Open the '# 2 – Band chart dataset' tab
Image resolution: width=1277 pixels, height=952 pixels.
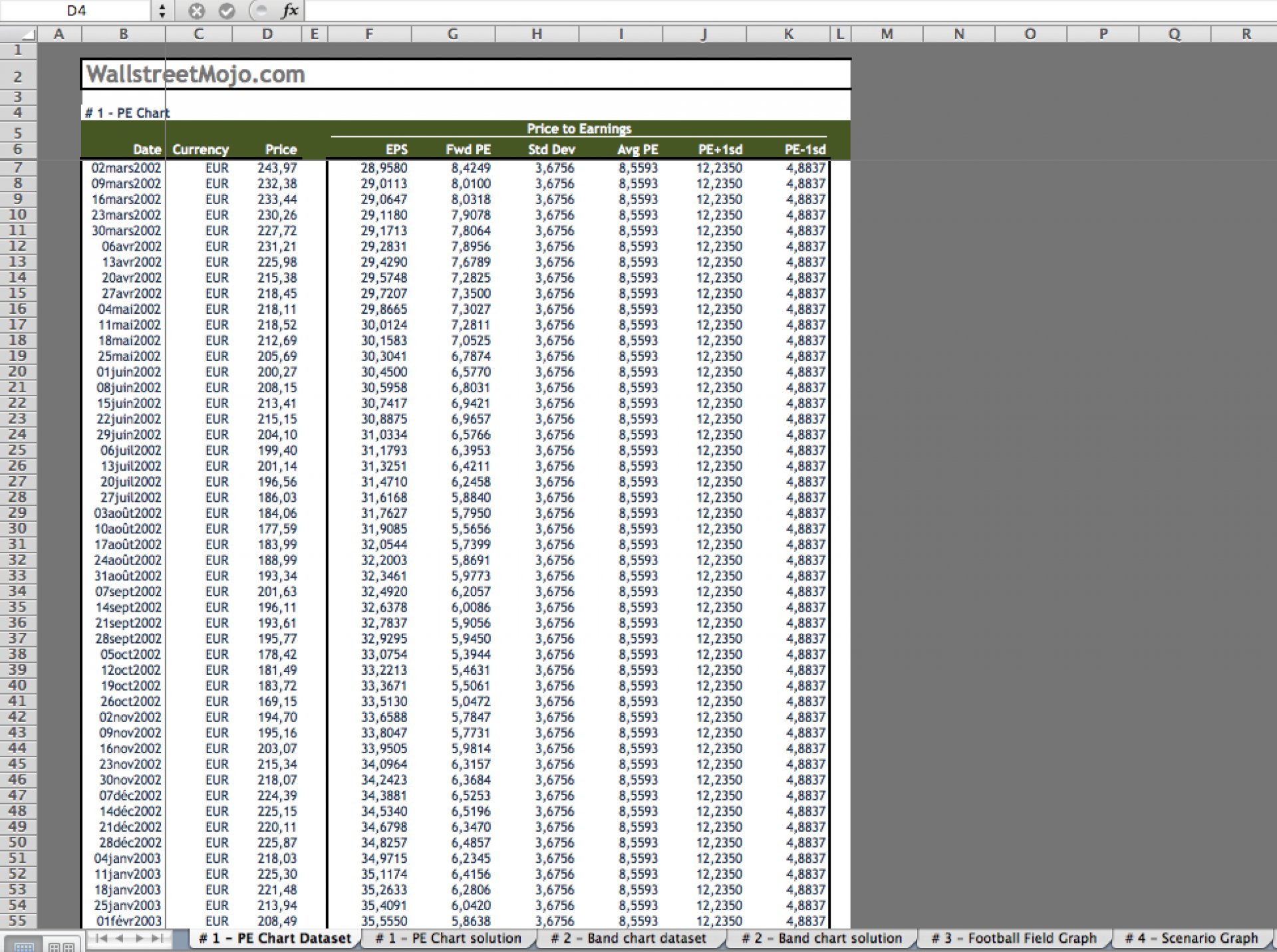(629, 938)
